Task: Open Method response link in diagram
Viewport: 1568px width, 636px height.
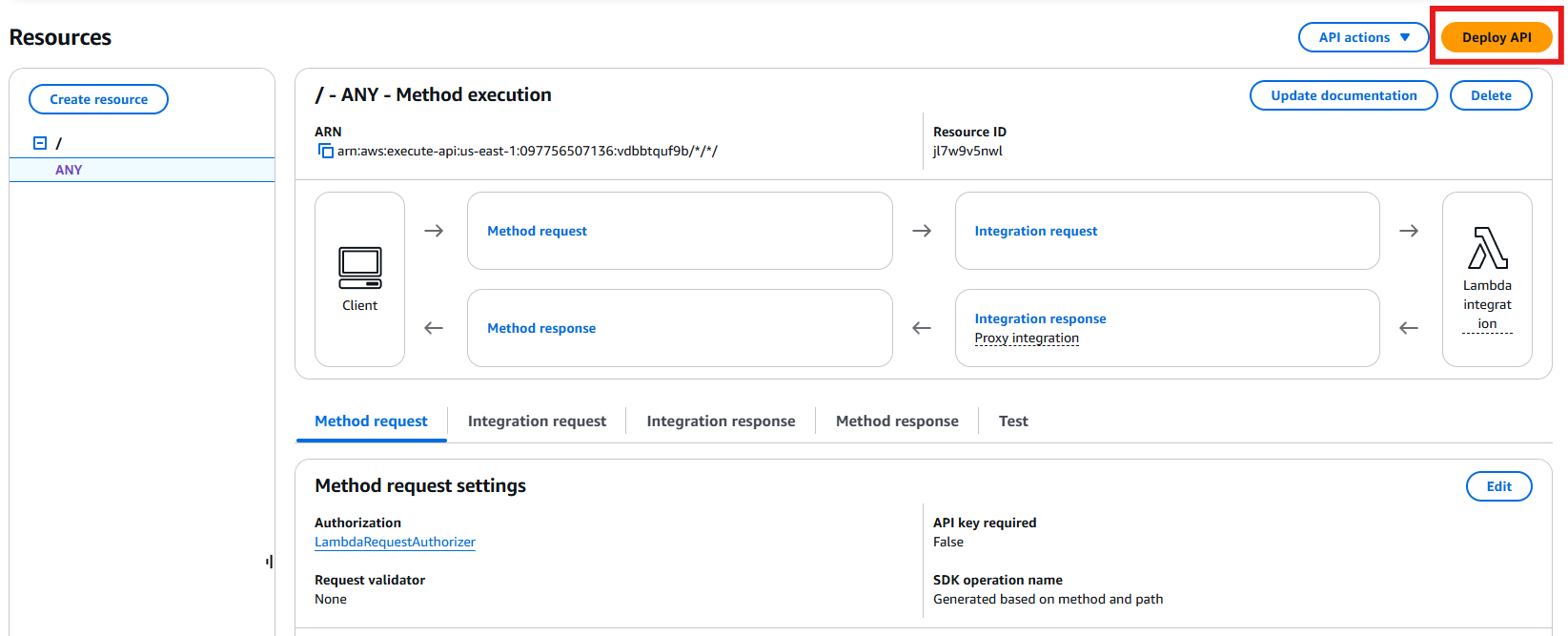Action: tap(541, 328)
